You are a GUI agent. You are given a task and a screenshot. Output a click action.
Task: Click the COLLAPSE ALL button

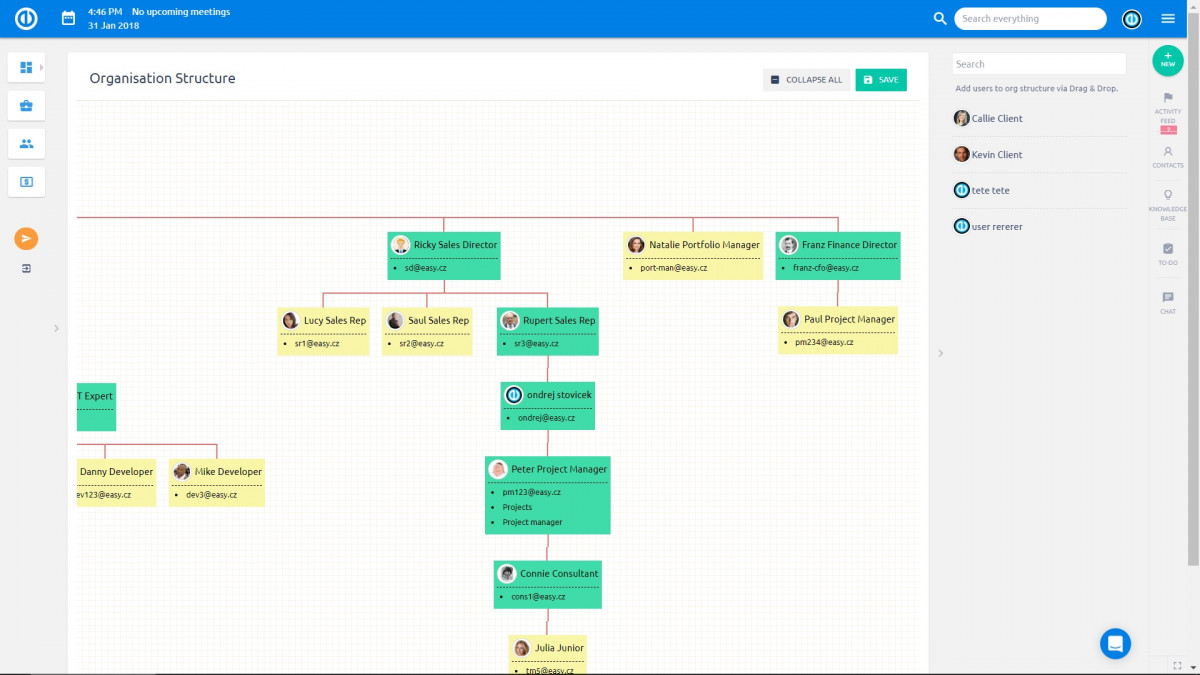pyautogui.click(x=806, y=79)
